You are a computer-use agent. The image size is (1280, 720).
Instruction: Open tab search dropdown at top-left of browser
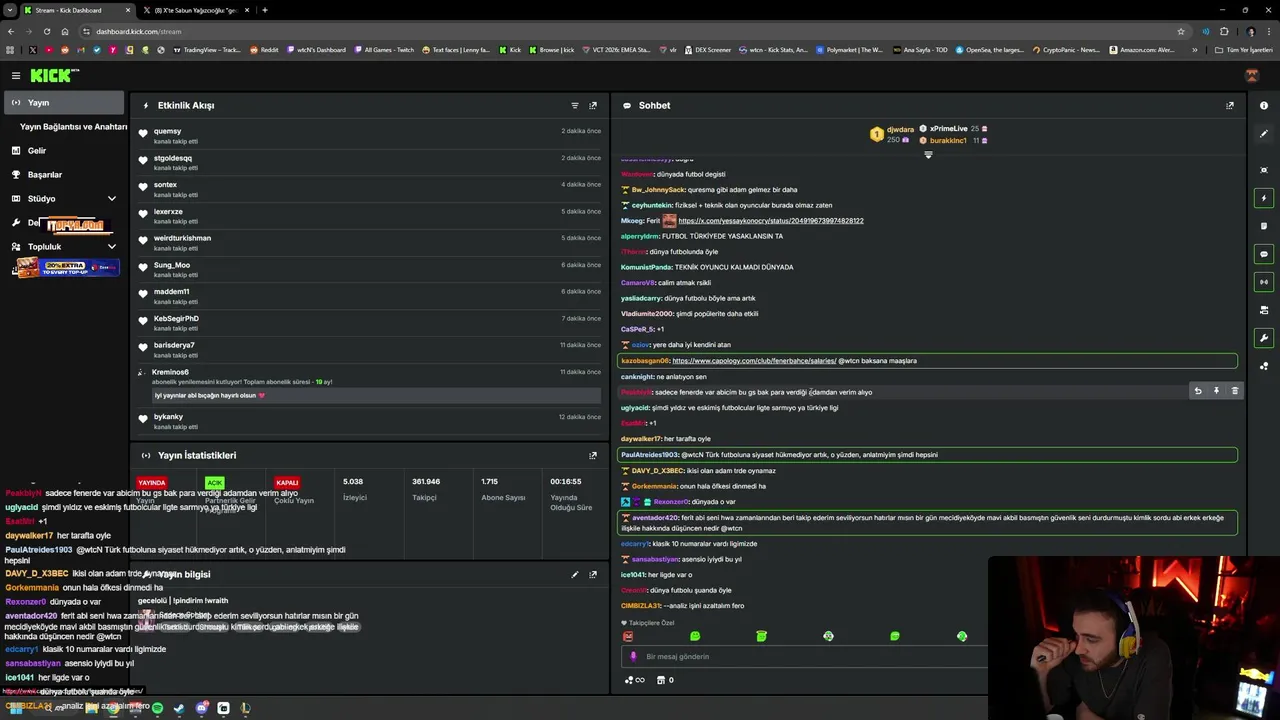(10, 10)
